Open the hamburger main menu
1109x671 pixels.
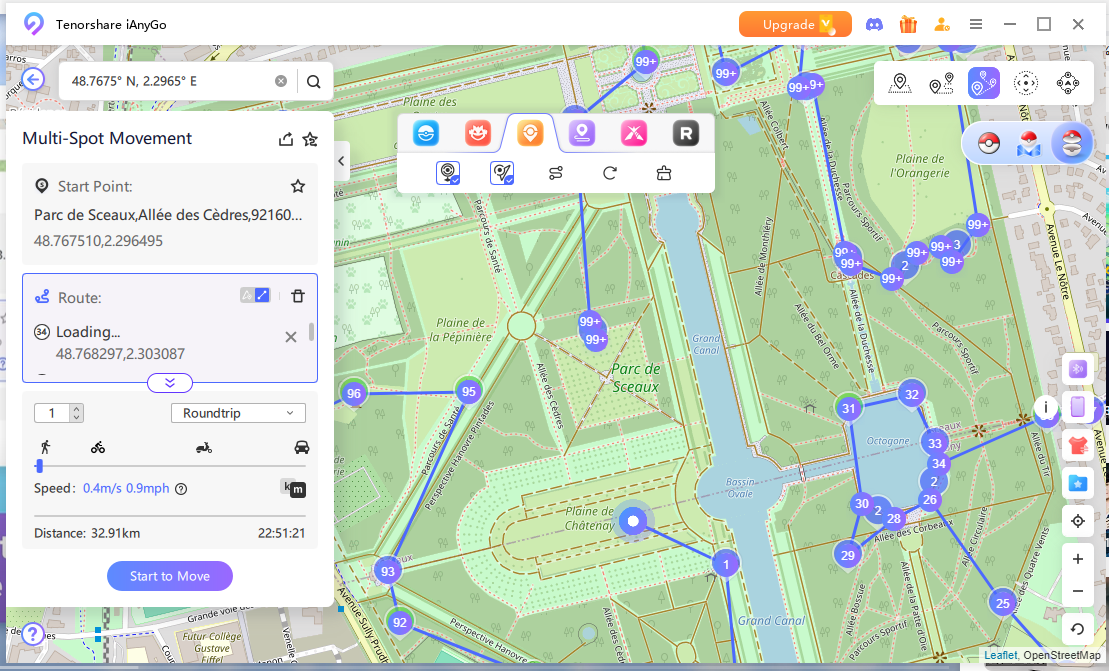976,25
